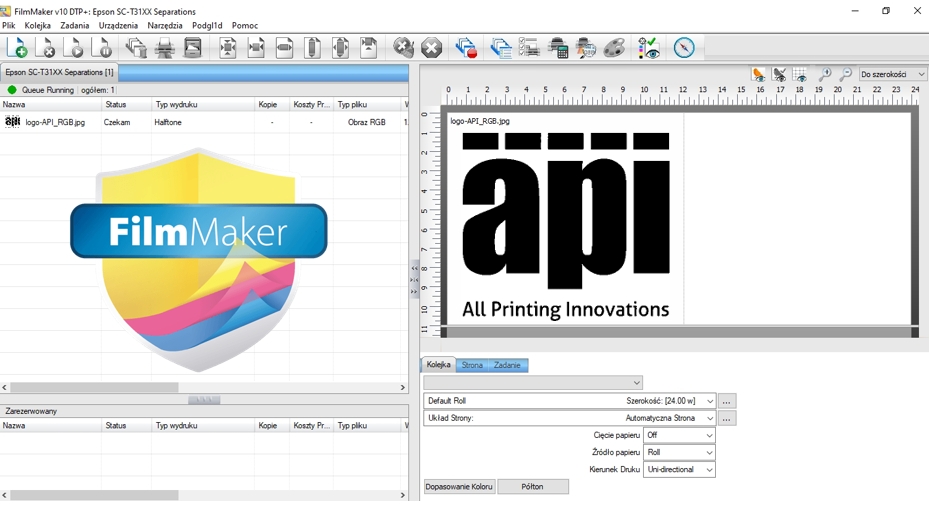Switch to the Zadanie tab
The height and width of the screenshot is (505, 929).
[507, 365]
